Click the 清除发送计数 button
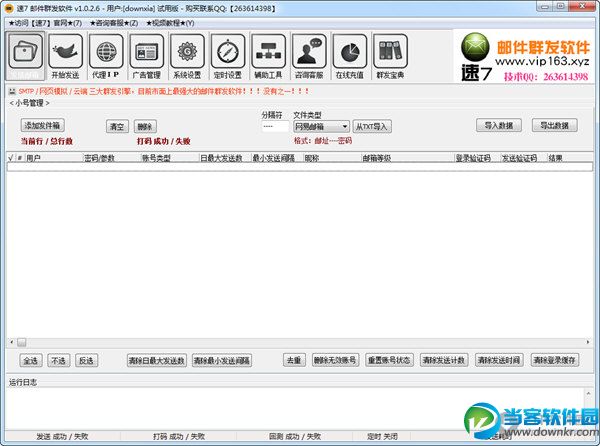600x446 pixels. click(x=444, y=360)
